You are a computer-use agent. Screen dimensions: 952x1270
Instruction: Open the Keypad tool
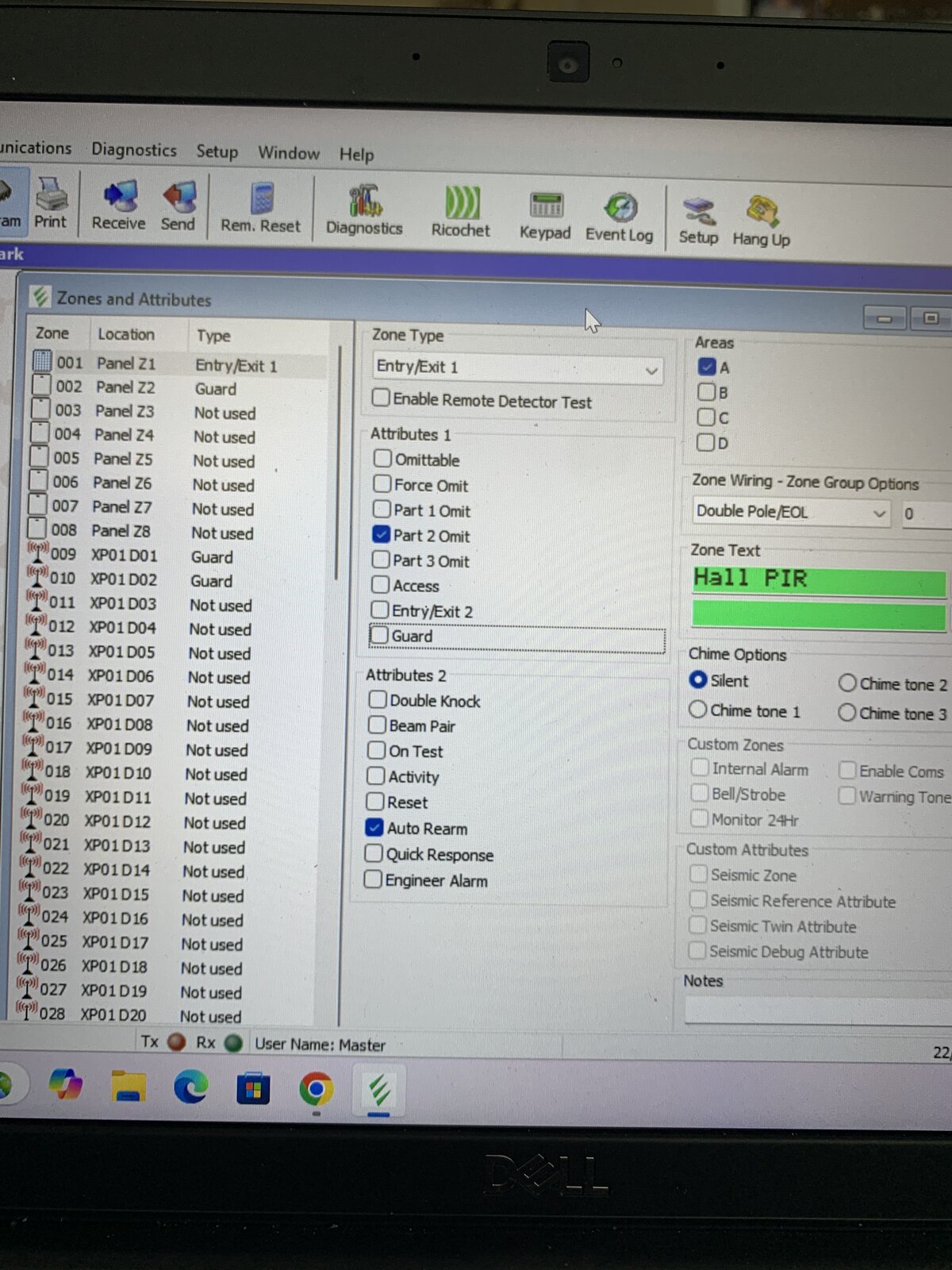coord(545,214)
